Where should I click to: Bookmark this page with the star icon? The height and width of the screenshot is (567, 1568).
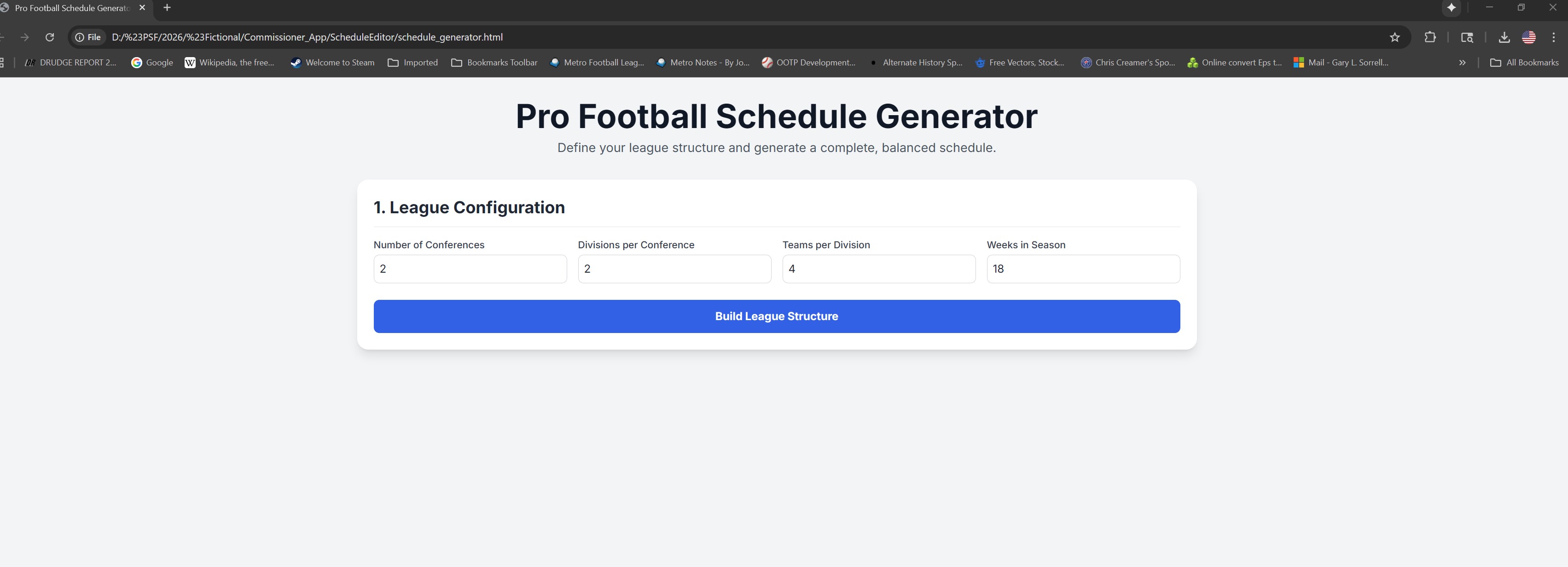(1394, 37)
